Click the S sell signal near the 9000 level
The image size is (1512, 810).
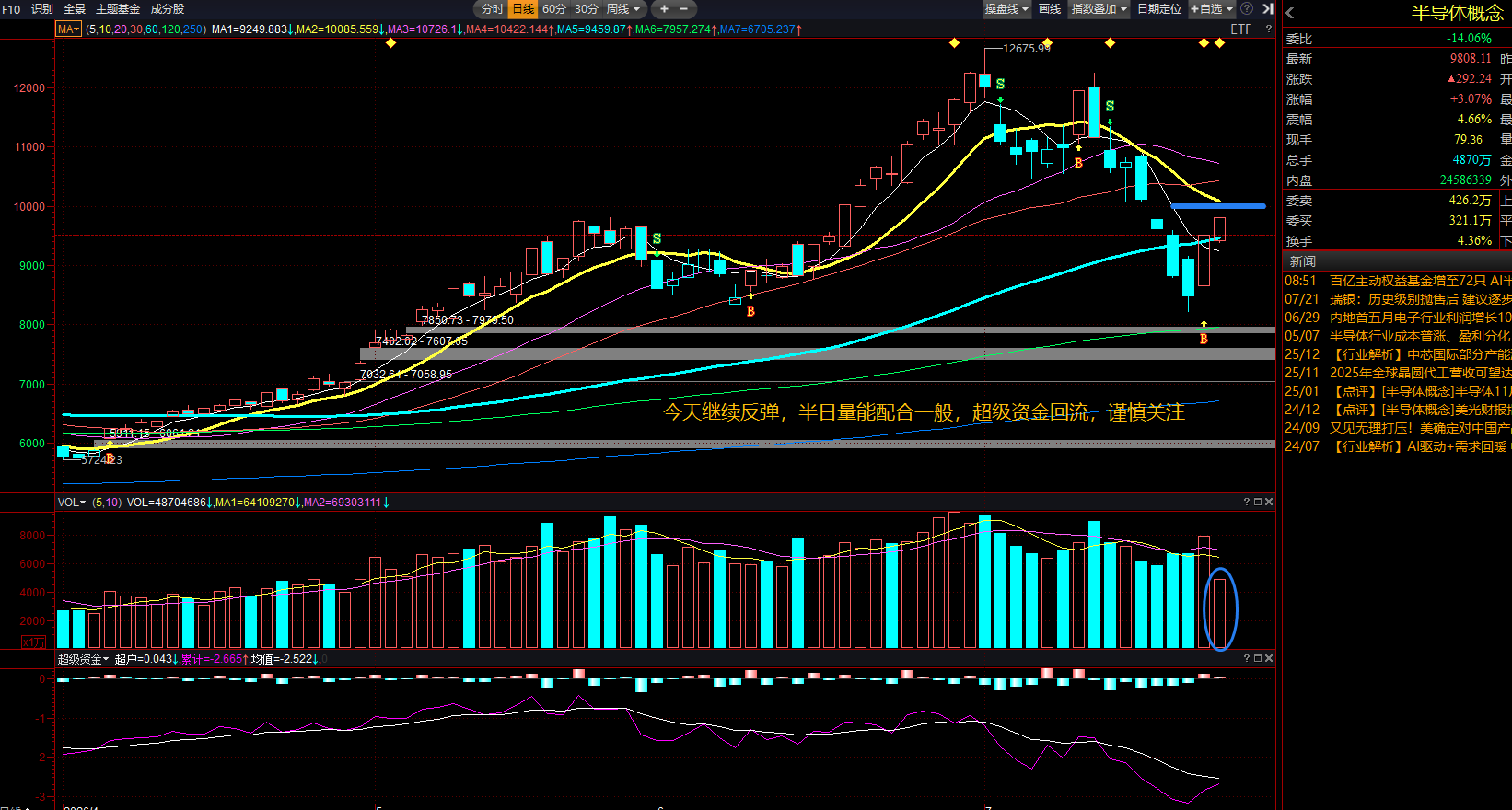657,239
